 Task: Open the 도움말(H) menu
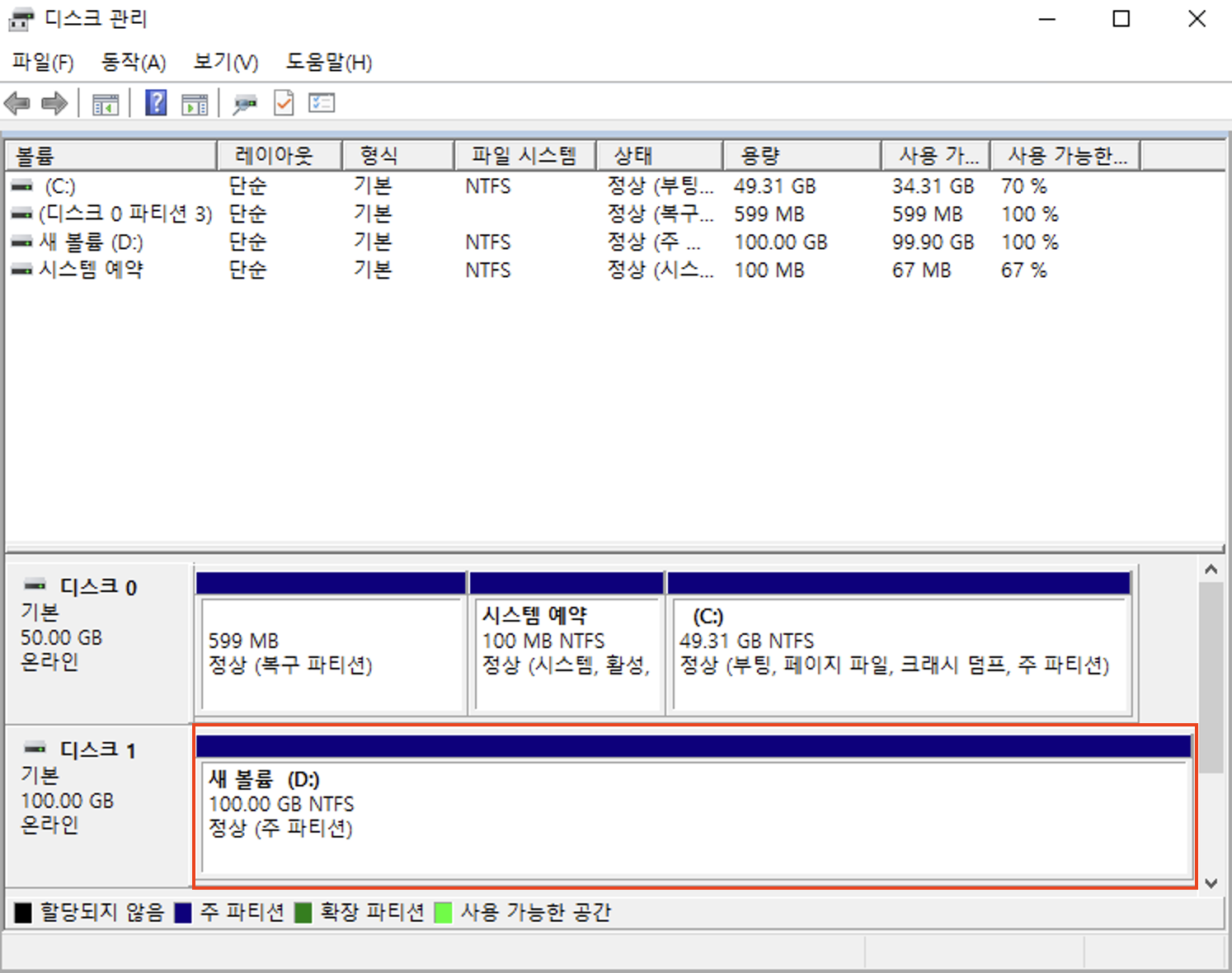click(329, 63)
